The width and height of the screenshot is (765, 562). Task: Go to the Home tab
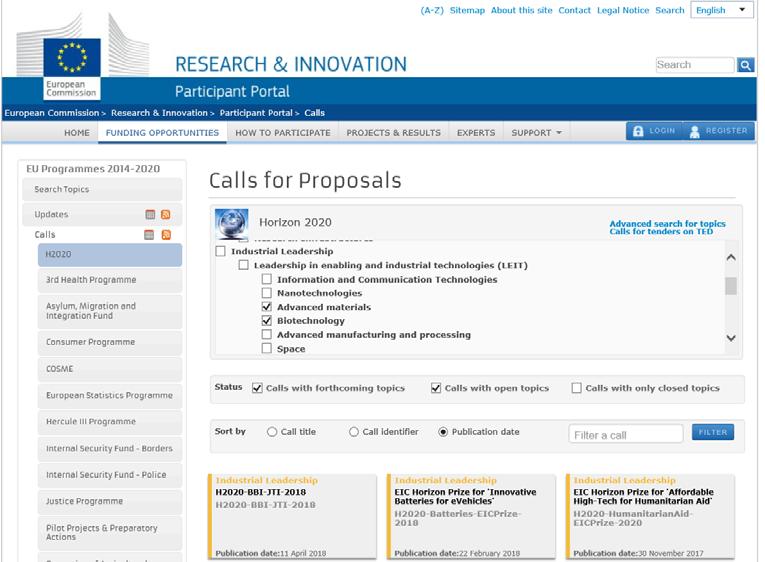pyautogui.click(x=77, y=133)
